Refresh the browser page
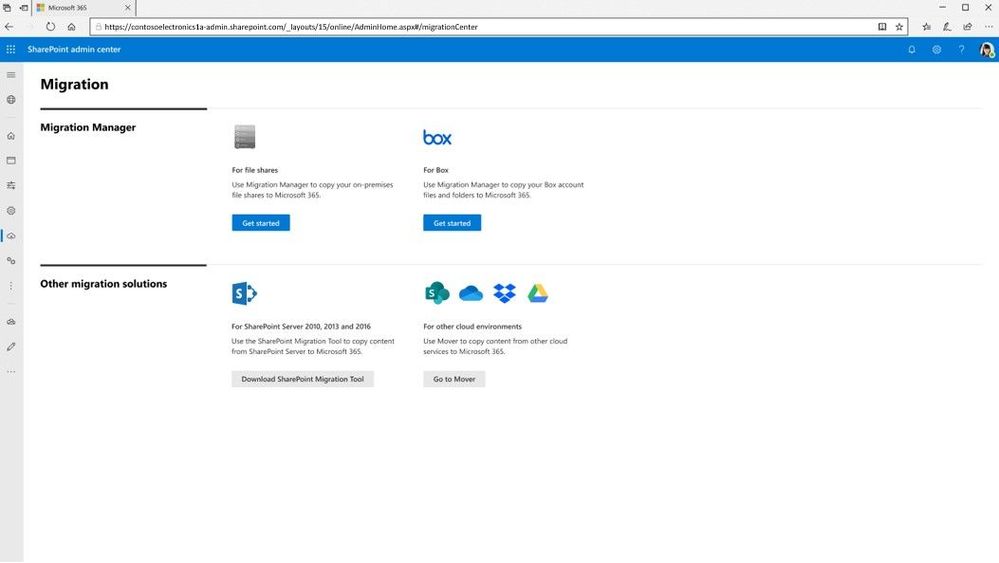999x563 pixels. 50,27
